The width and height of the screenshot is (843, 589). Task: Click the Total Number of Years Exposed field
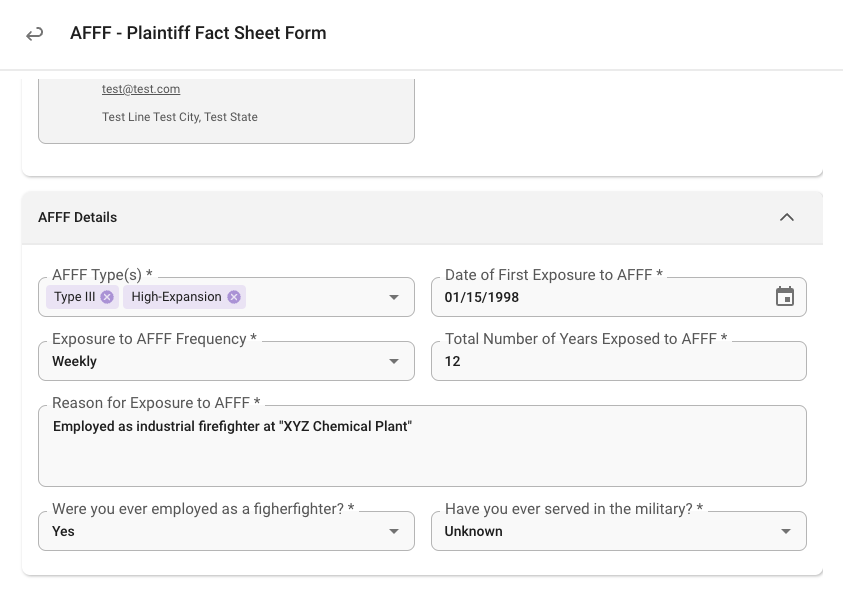click(x=619, y=361)
